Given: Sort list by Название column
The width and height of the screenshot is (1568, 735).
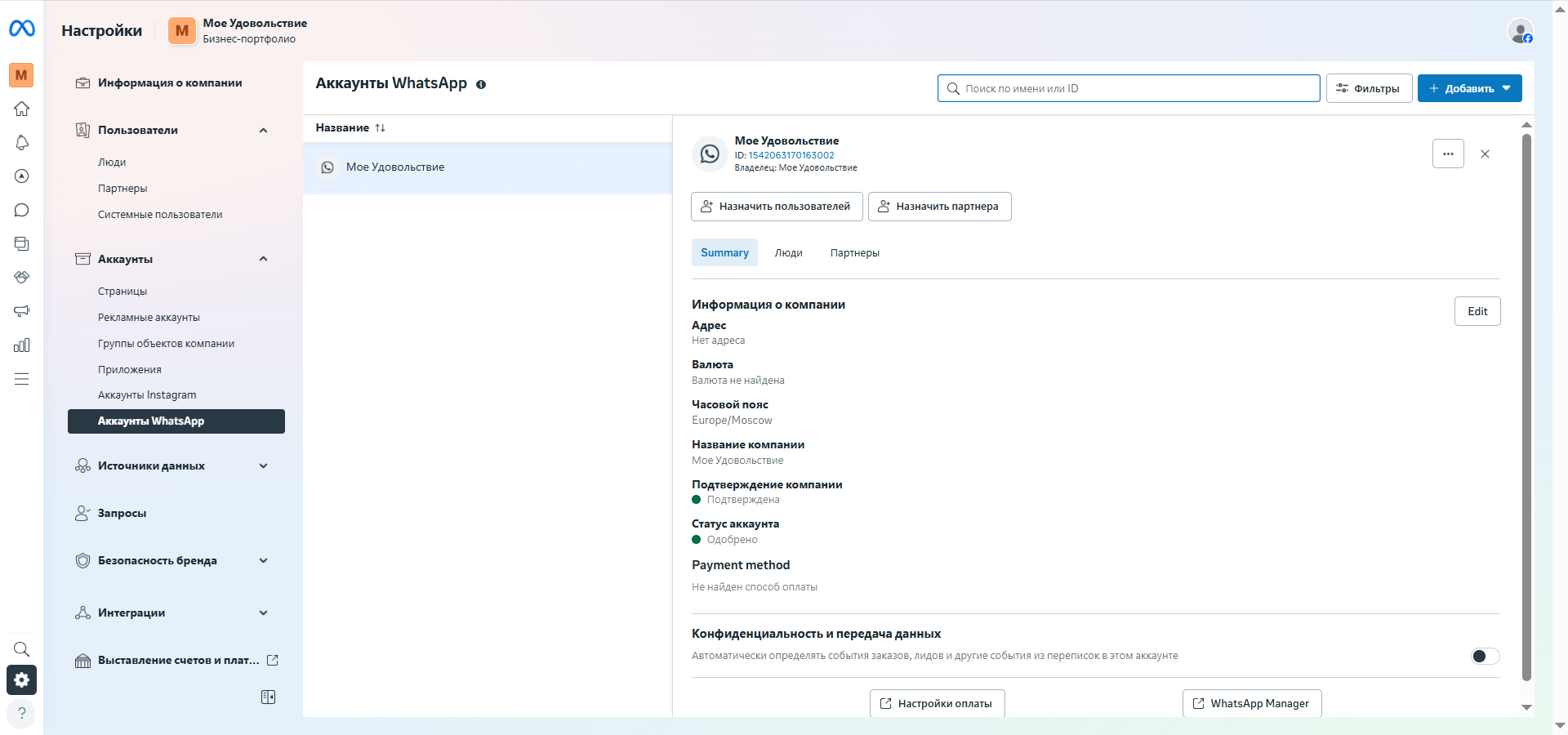Looking at the screenshot, I should [350, 128].
